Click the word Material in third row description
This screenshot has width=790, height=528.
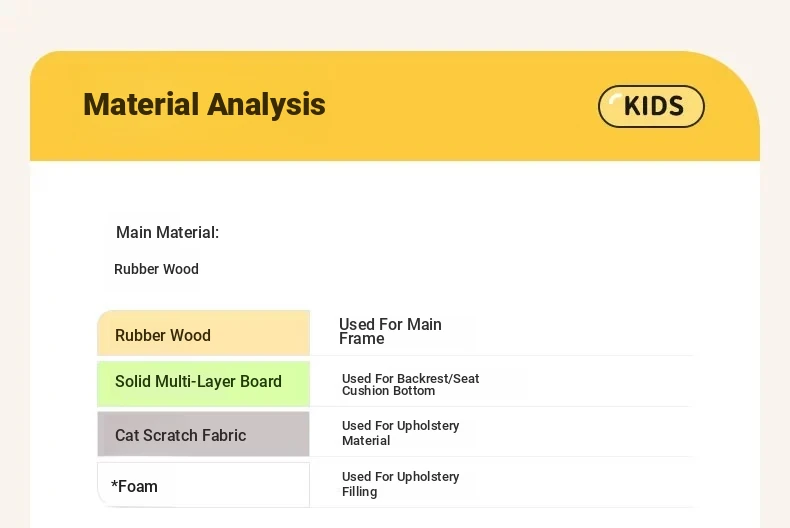tap(366, 441)
